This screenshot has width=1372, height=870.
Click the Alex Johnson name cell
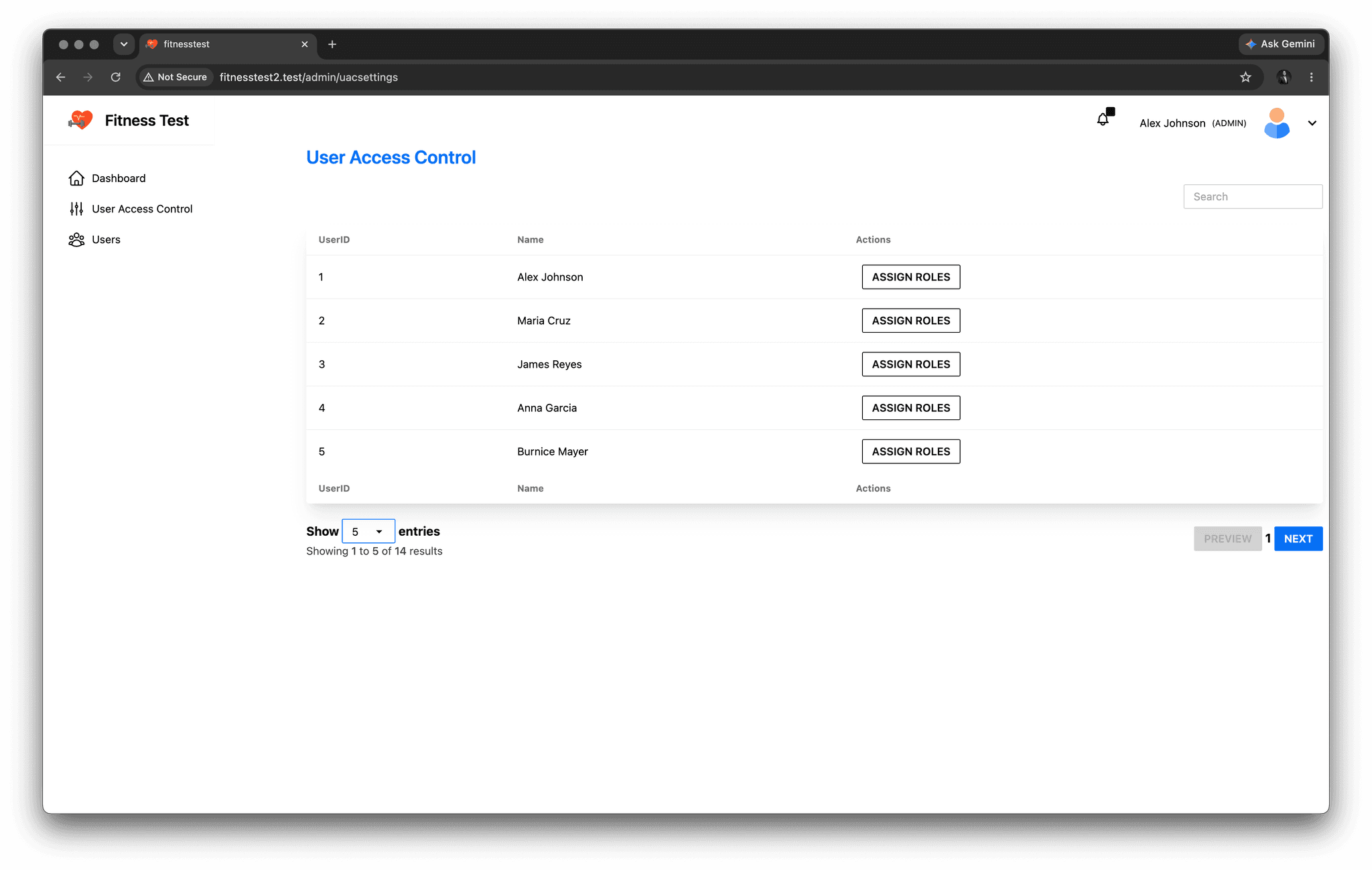(x=550, y=277)
